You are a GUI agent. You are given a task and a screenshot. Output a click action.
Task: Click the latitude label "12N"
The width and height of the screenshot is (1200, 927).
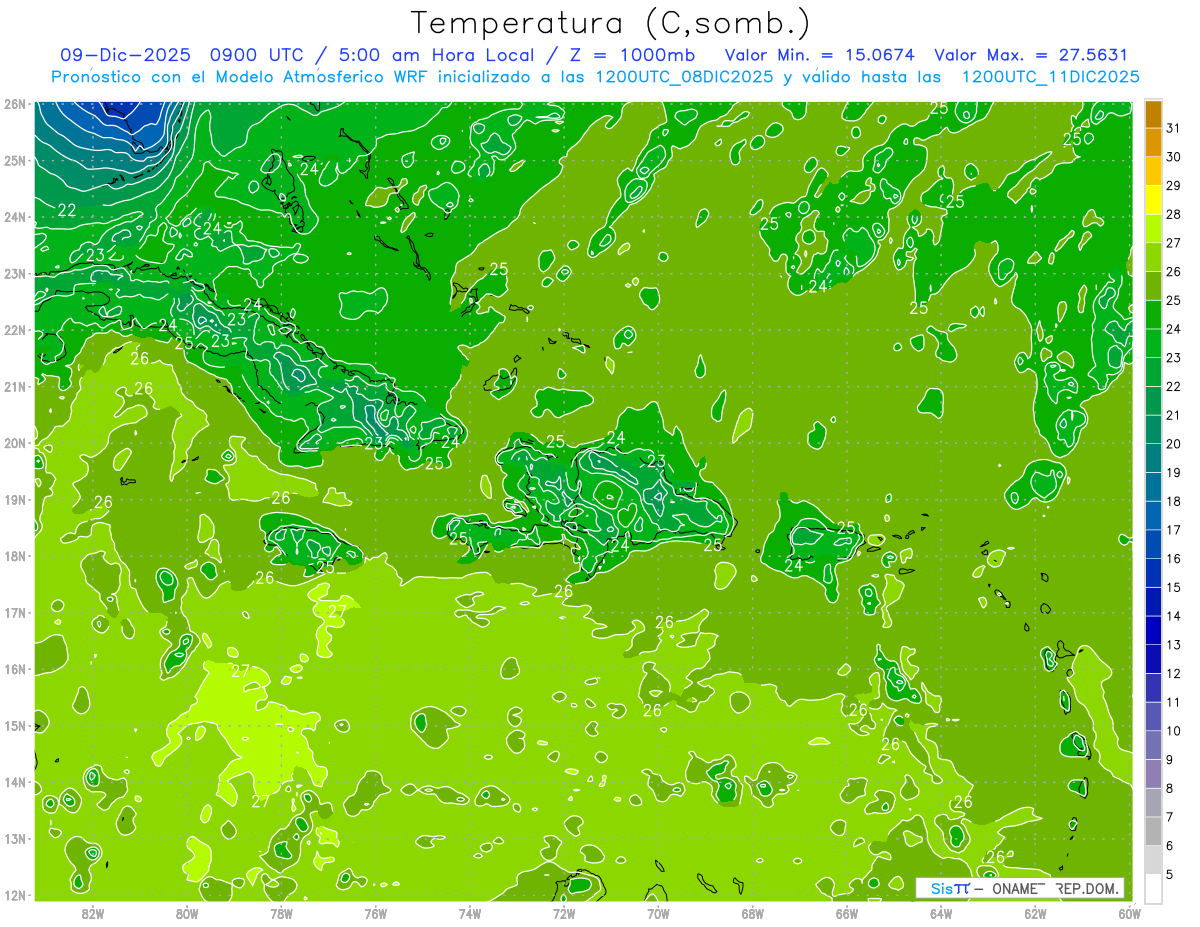pos(15,895)
